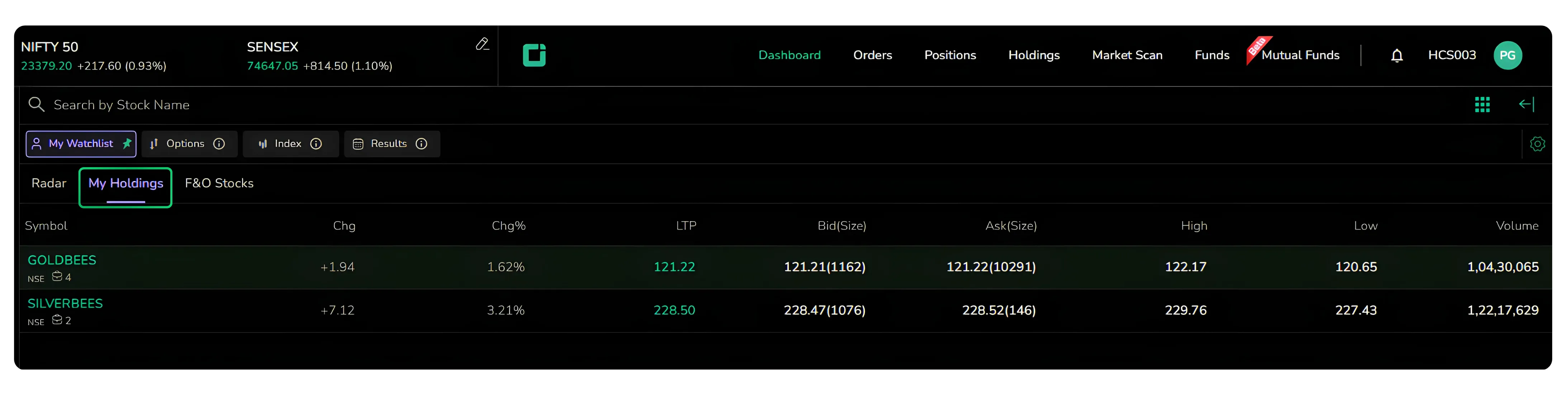Show info for Index watchlist
The height and width of the screenshot is (396, 1568).
coord(316,144)
